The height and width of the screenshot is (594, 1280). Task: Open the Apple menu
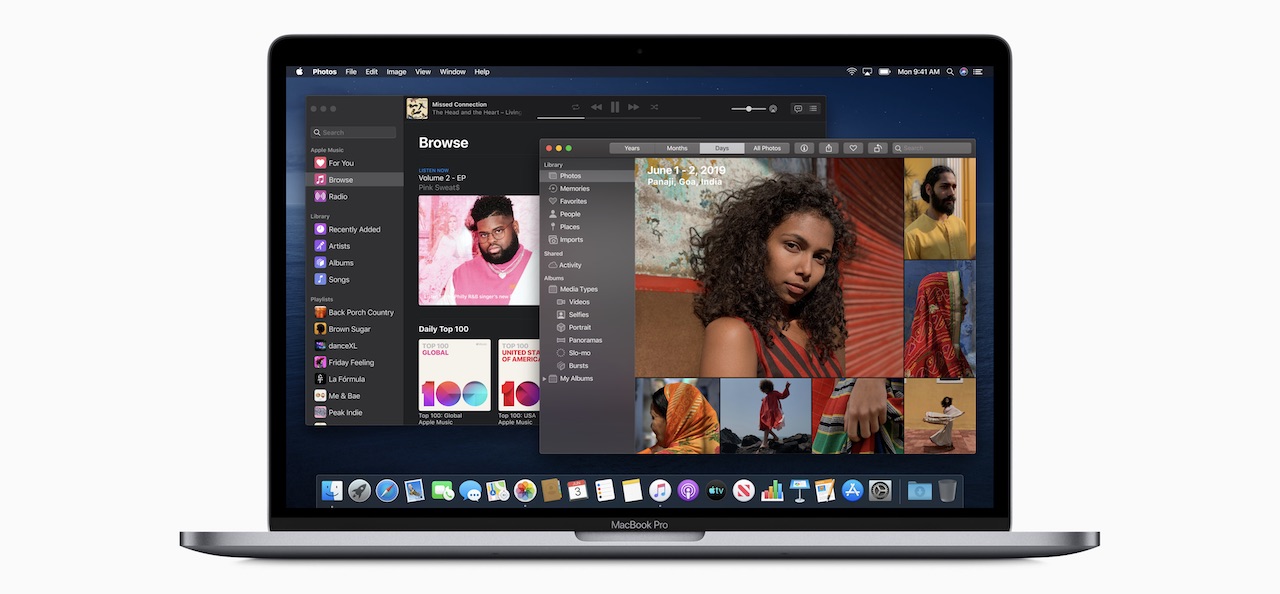298,72
